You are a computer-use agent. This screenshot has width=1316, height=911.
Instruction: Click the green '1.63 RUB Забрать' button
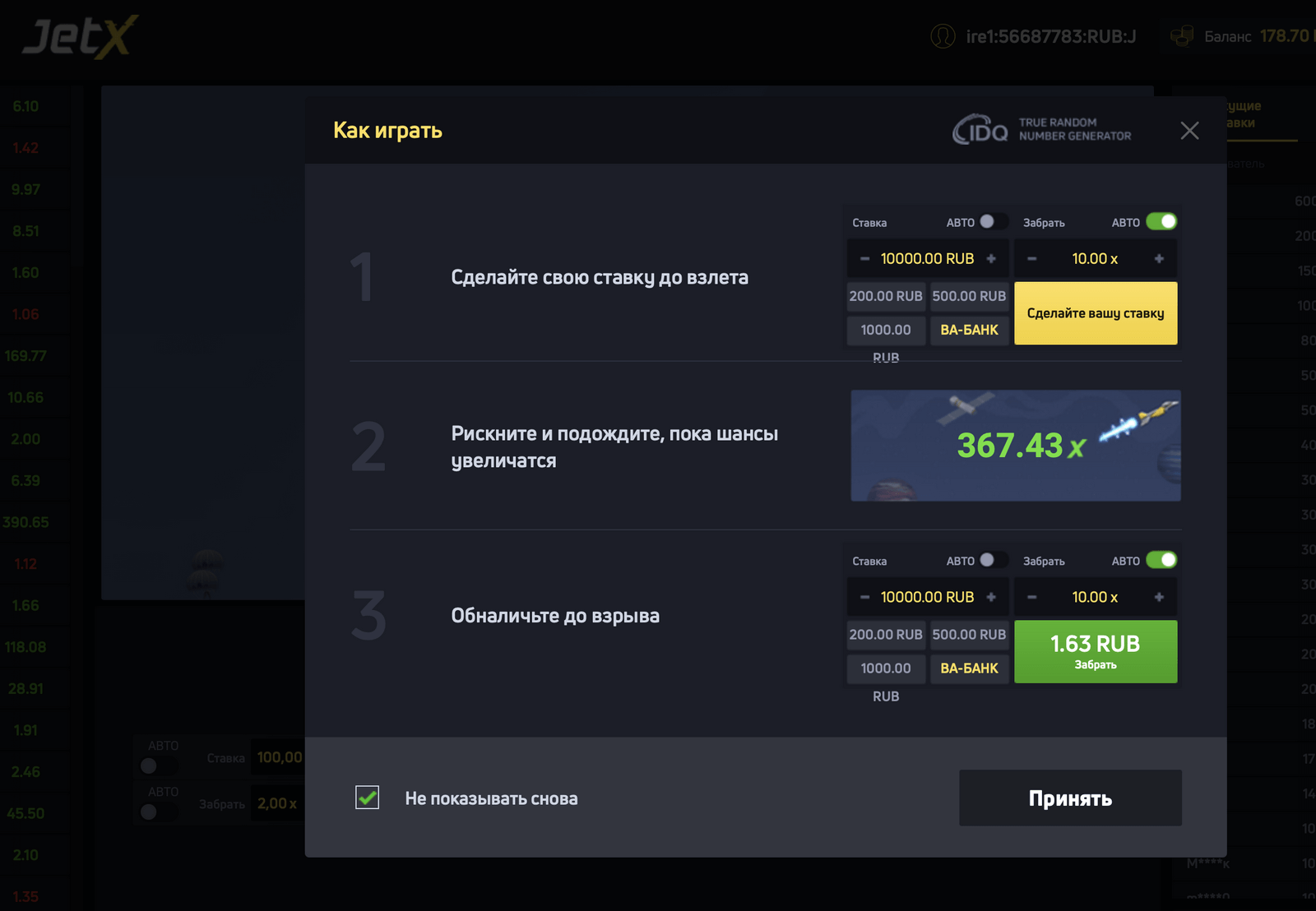(1096, 651)
